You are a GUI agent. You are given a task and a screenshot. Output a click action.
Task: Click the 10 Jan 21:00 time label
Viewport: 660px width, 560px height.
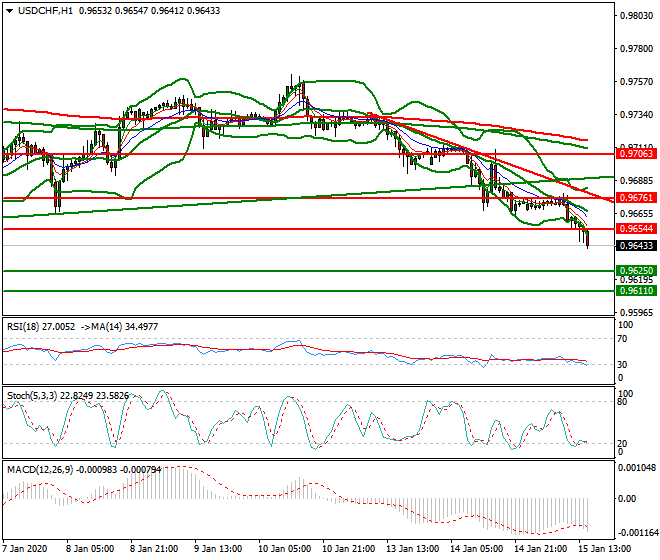[x=348, y=549]
